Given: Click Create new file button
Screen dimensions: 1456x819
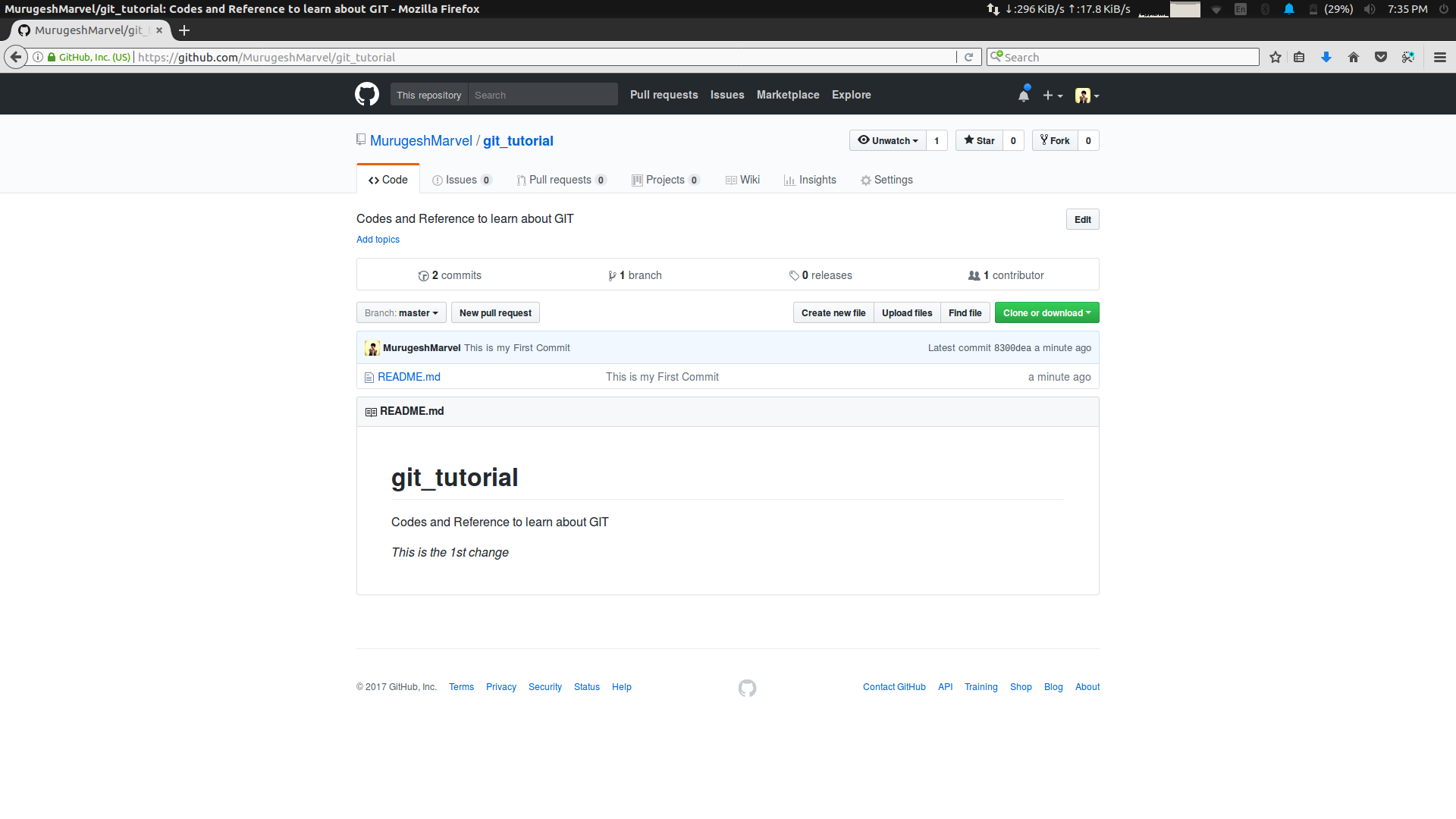Looking at the screenshot, I should pos(833,313).
